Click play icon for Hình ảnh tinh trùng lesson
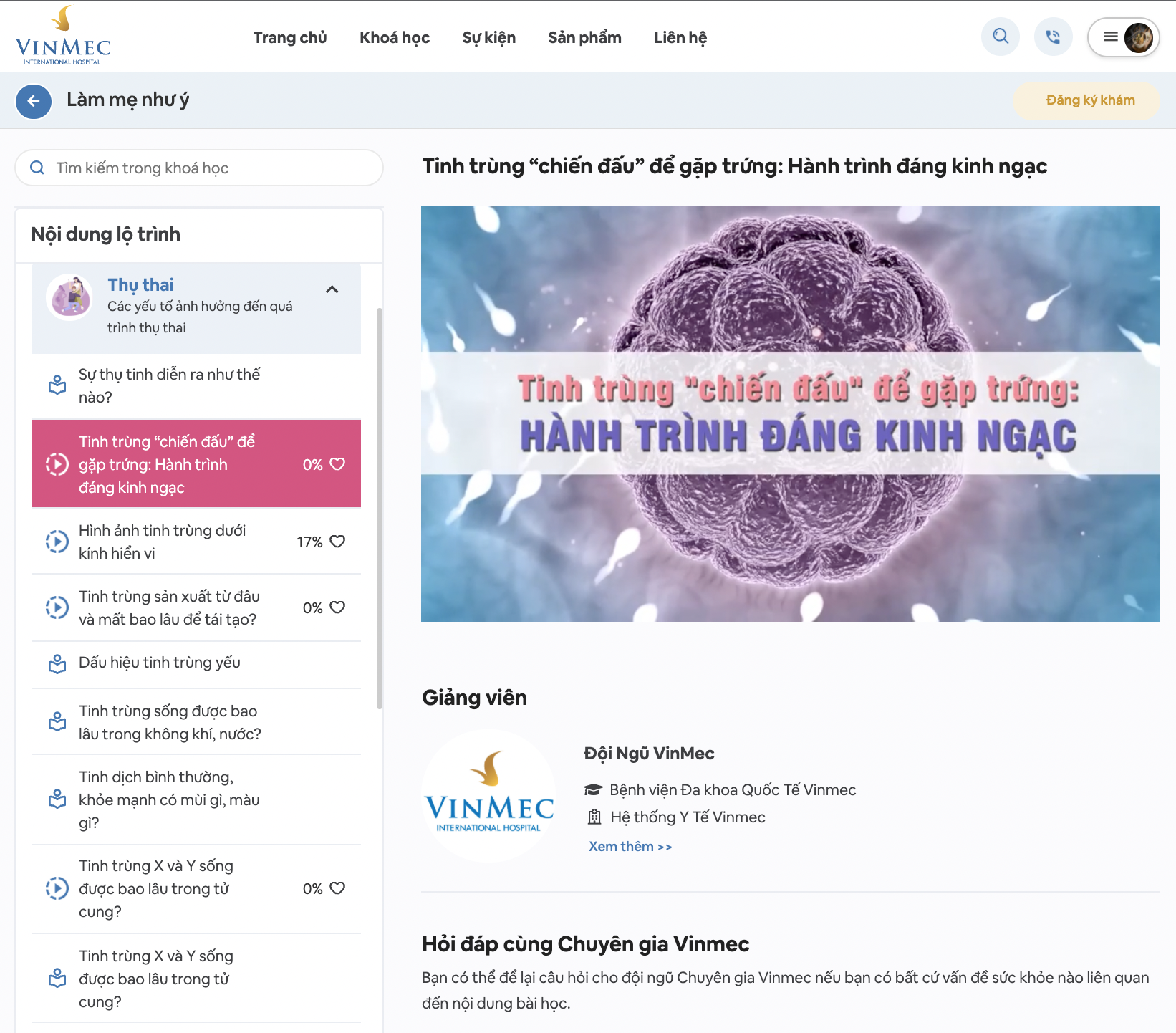Image resolution: width=1176 pixels, height=1033 pixels. (x=57, y=542)
